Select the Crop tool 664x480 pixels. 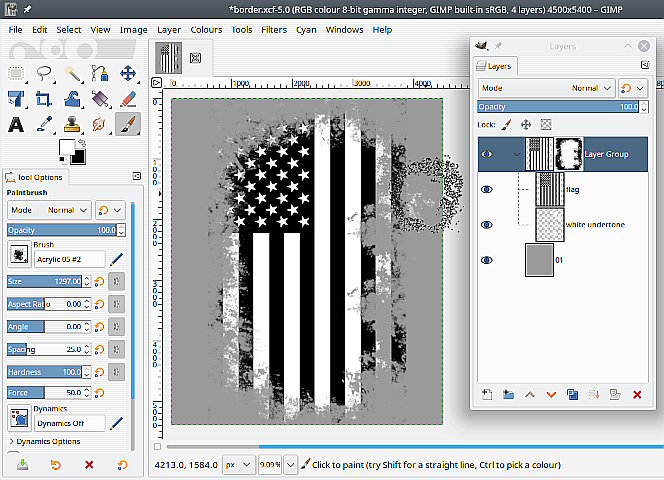(44, 99)
